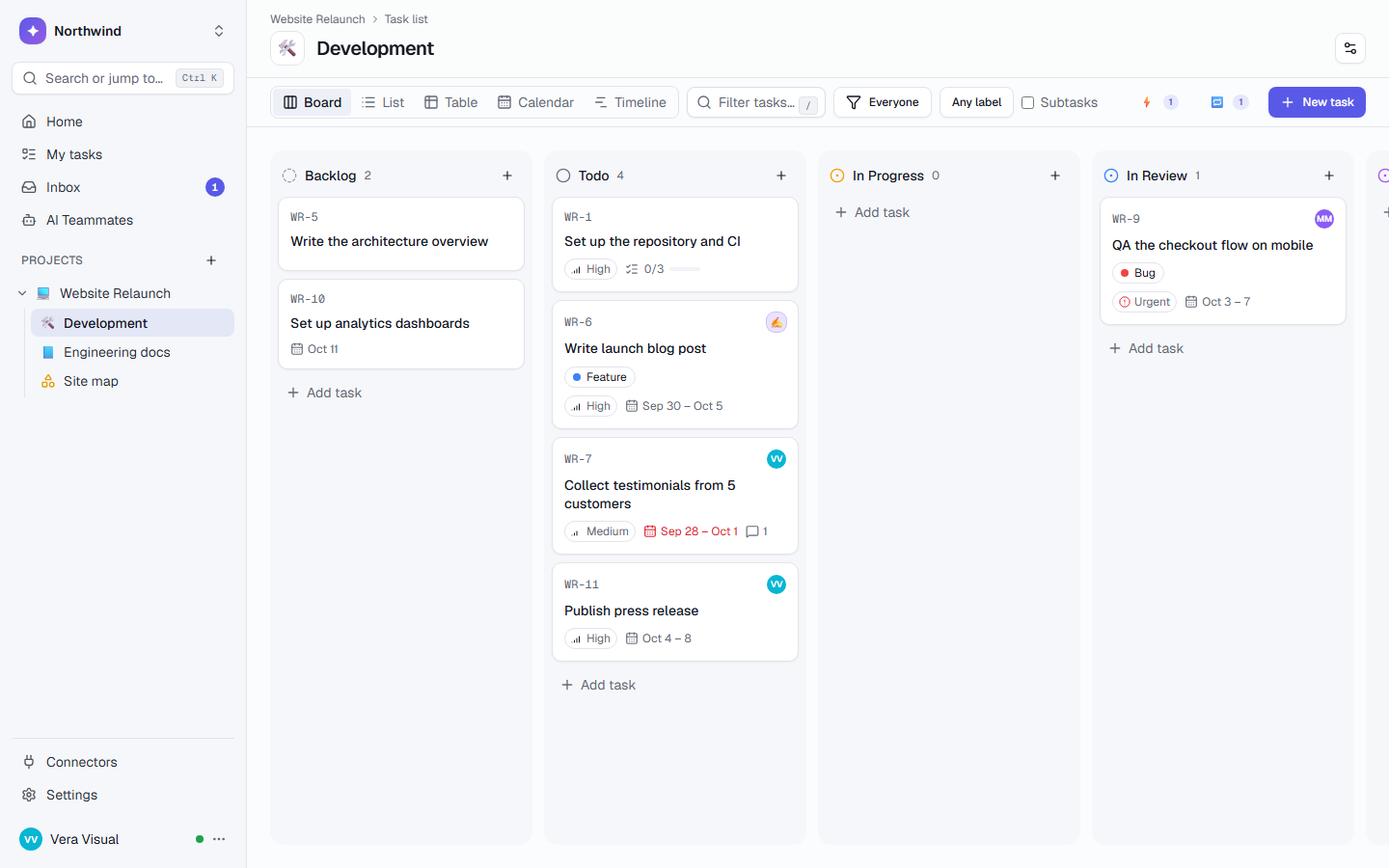Expand the Northwind workspace switcher
Screen dimensions: 1389x868
(219, 31)
